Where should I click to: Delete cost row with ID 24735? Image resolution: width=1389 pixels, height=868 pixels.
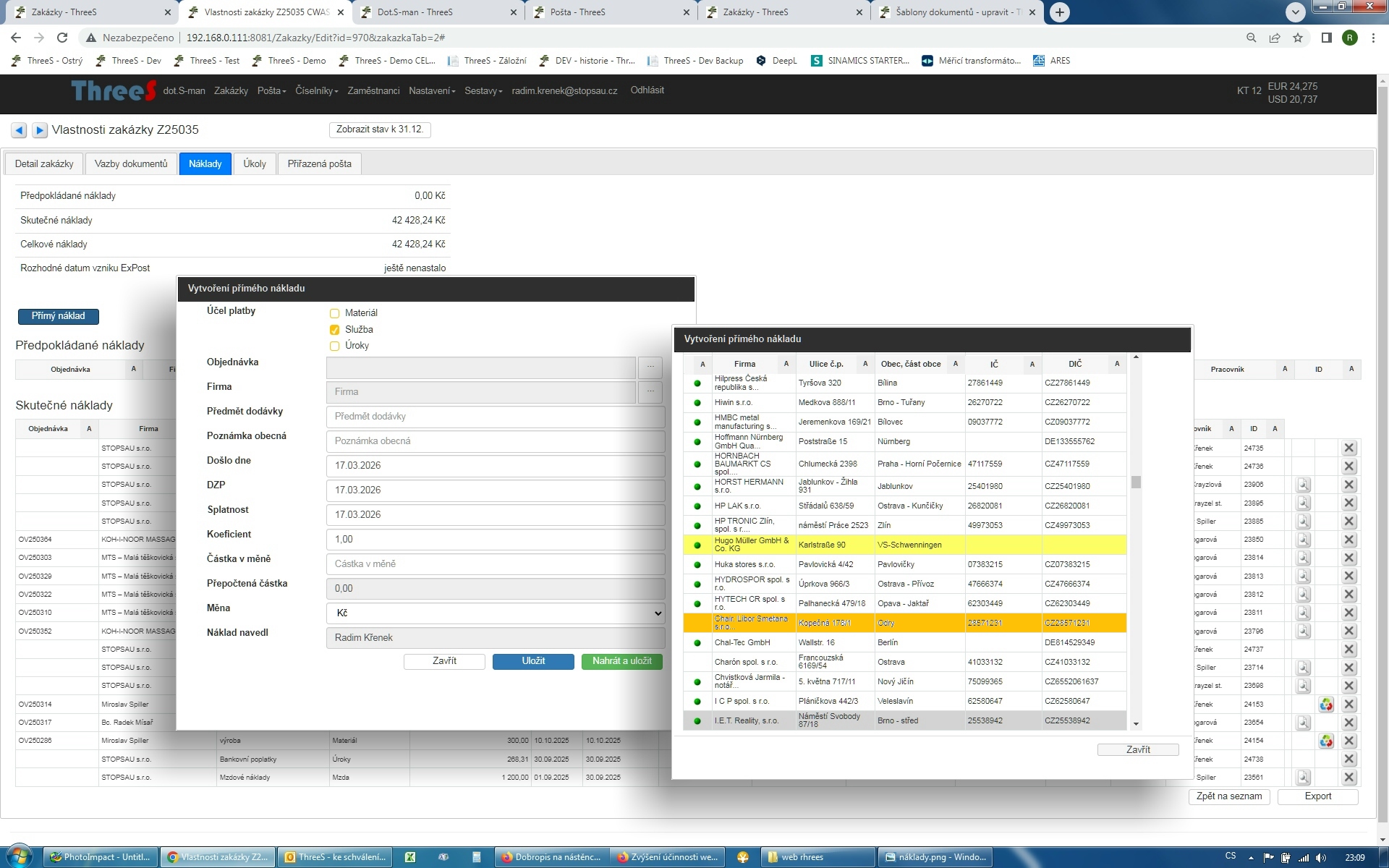coord(1348,448)
